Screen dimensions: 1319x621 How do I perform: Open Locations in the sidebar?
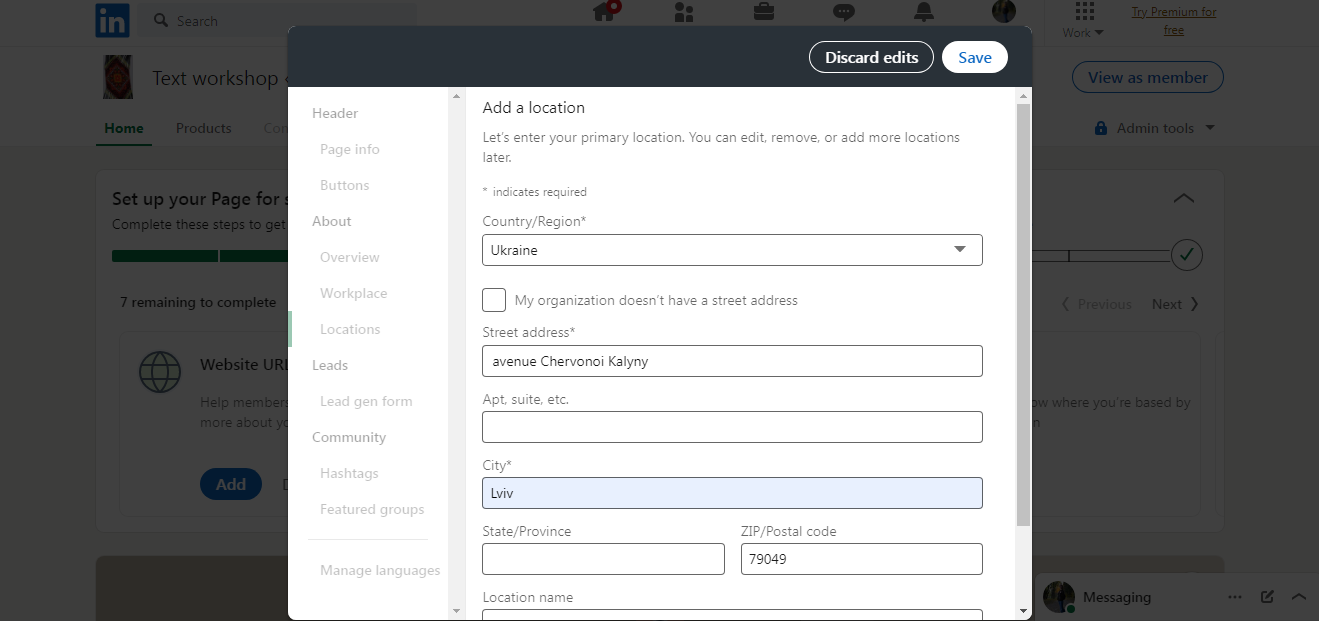[x=350, y=329]
